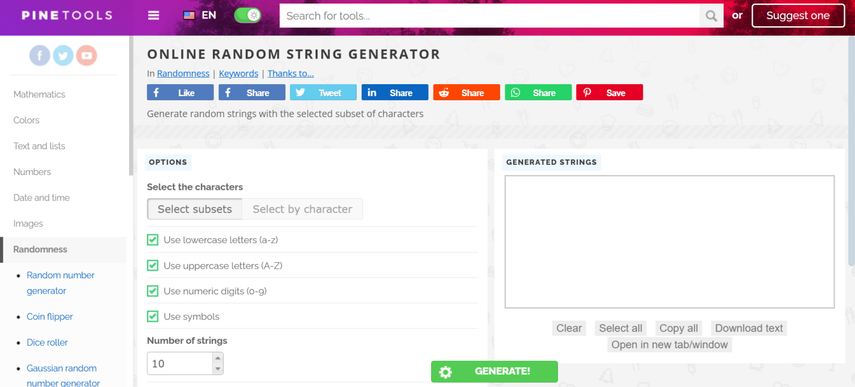This screenshot has height=387, width=855.
Task: Open the YouTube social circle icon
Action: (87, 56)
